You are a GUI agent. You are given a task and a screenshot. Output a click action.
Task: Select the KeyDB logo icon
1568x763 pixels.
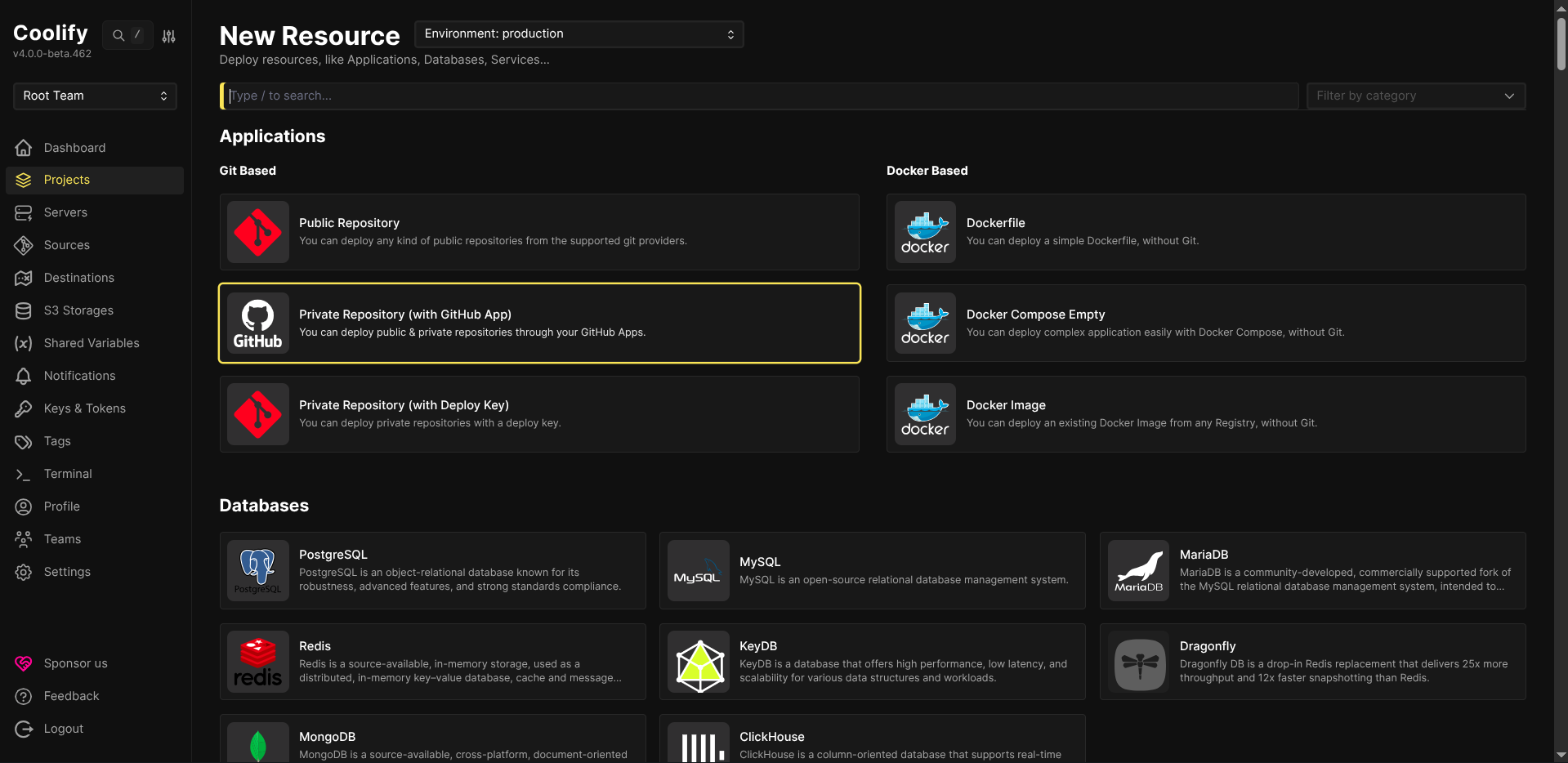click(x=698, y=662)
